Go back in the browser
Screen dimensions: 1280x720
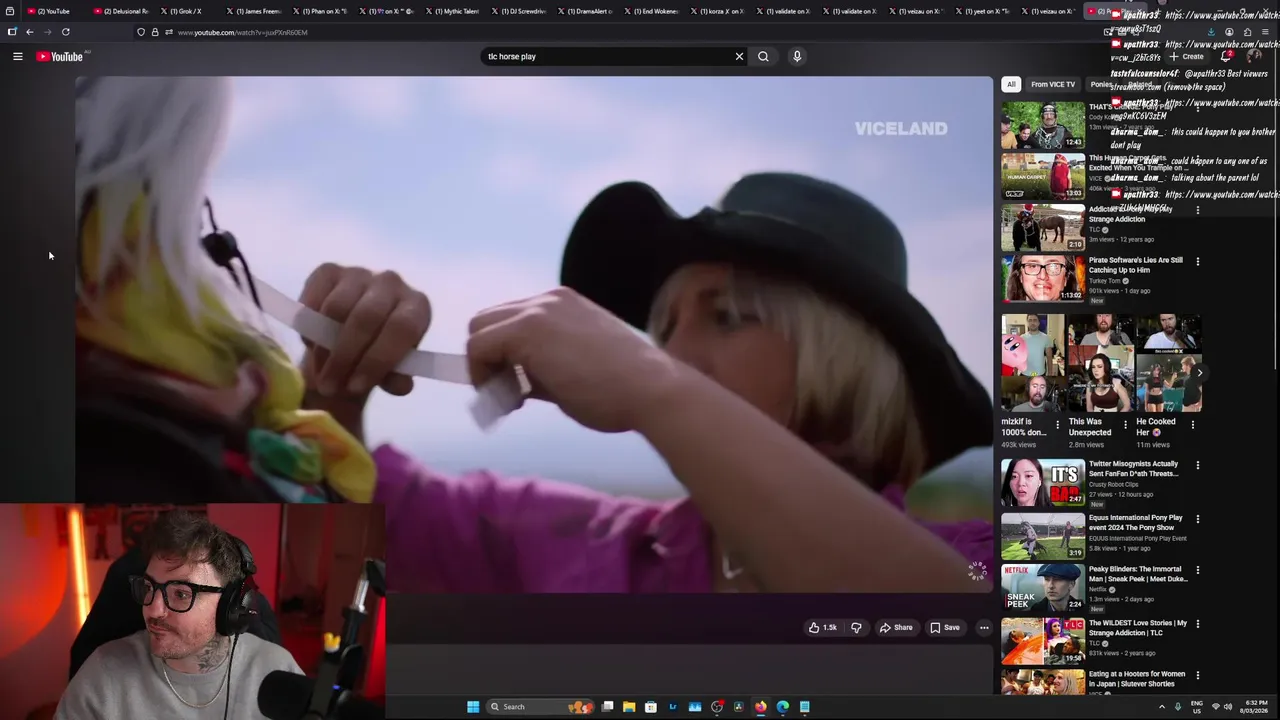point(30,32)
